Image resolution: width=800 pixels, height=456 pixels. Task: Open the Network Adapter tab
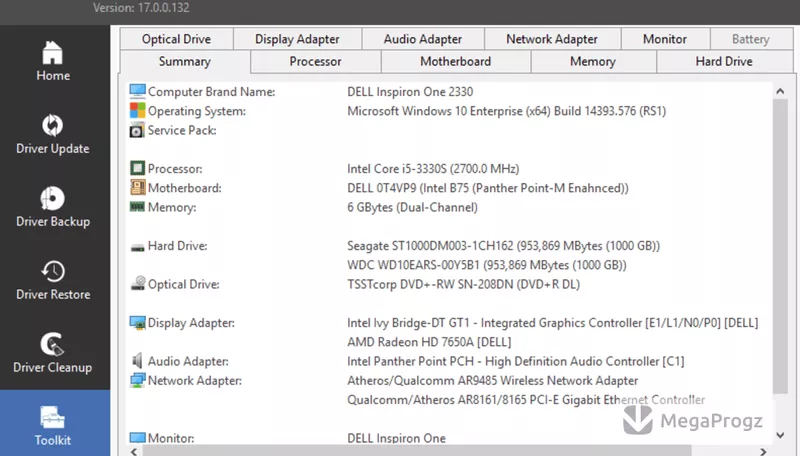click(x=552, y=39)
